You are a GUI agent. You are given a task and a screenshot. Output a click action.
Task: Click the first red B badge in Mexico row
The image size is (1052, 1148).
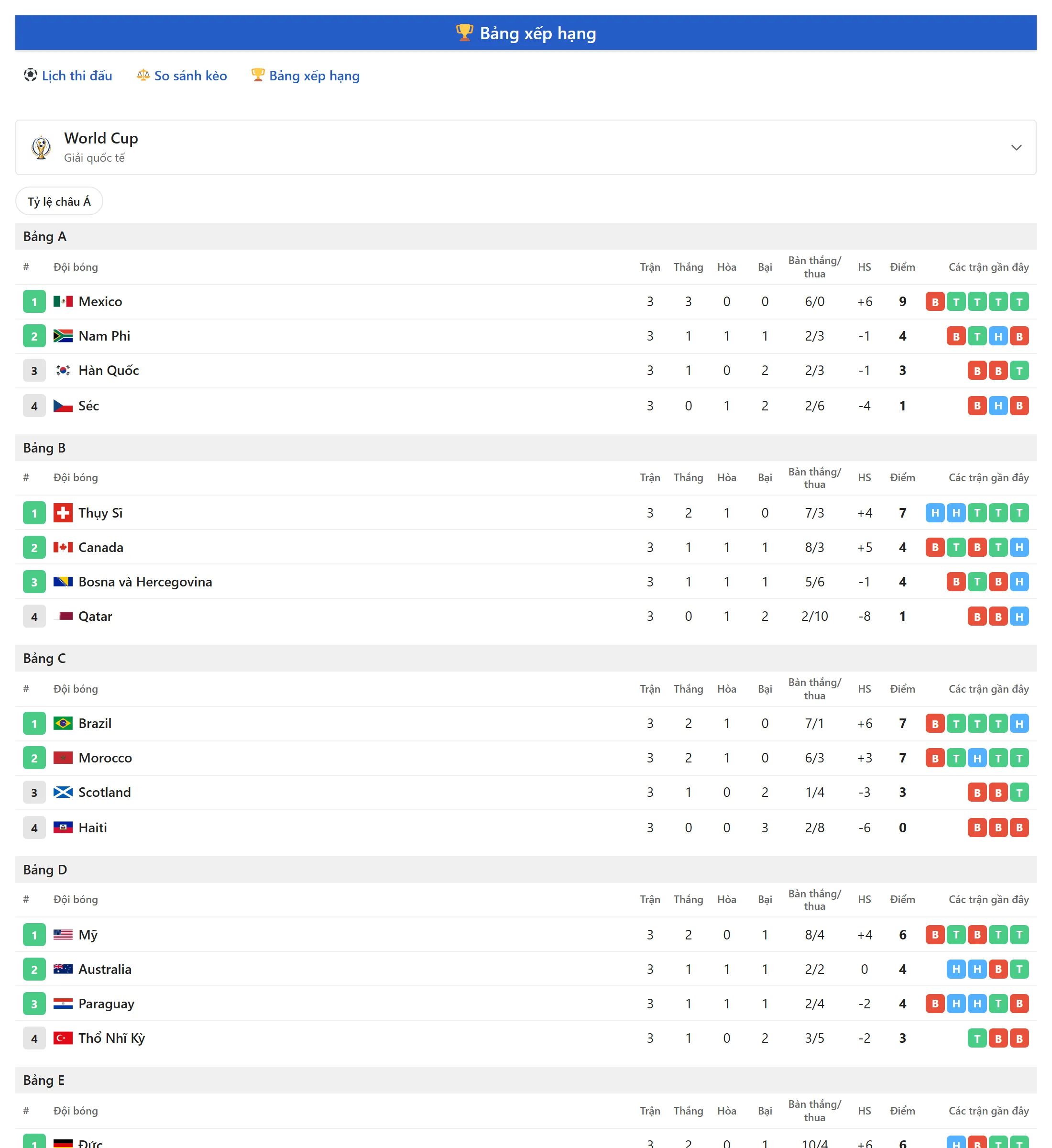click(x=935, y=302)
